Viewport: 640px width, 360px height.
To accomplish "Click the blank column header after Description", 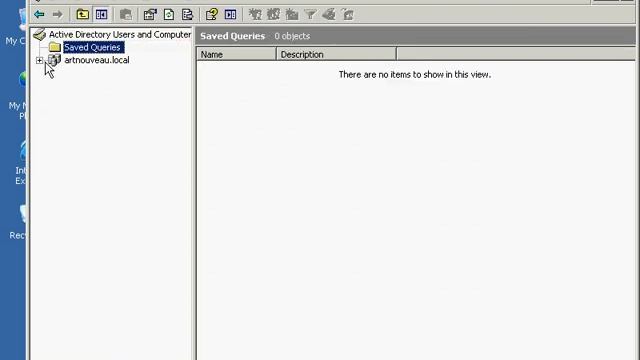I will (516, 54).
